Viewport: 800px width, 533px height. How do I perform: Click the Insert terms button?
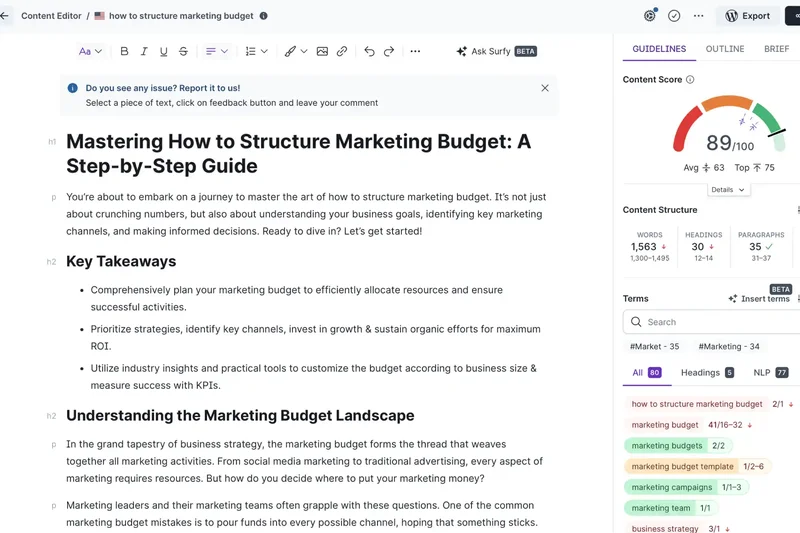tap(759, 299)
